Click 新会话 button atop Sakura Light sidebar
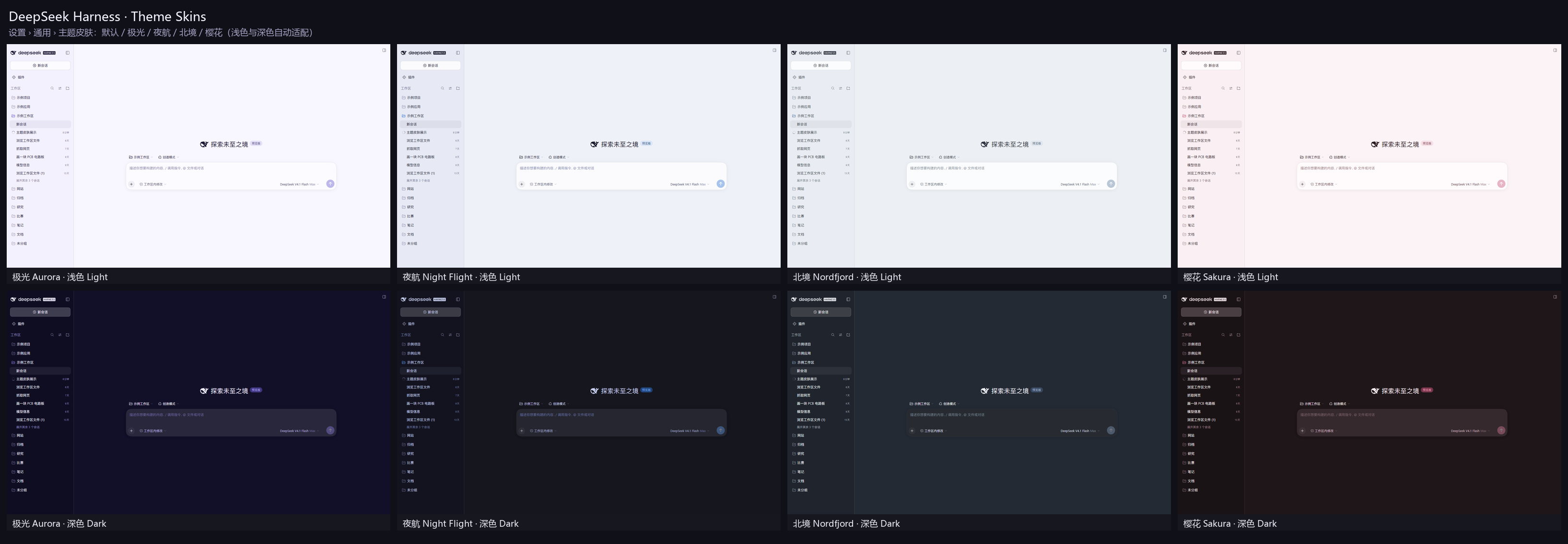The width and height of the screenshot is (1568, 544). (x=1211, y=65)
